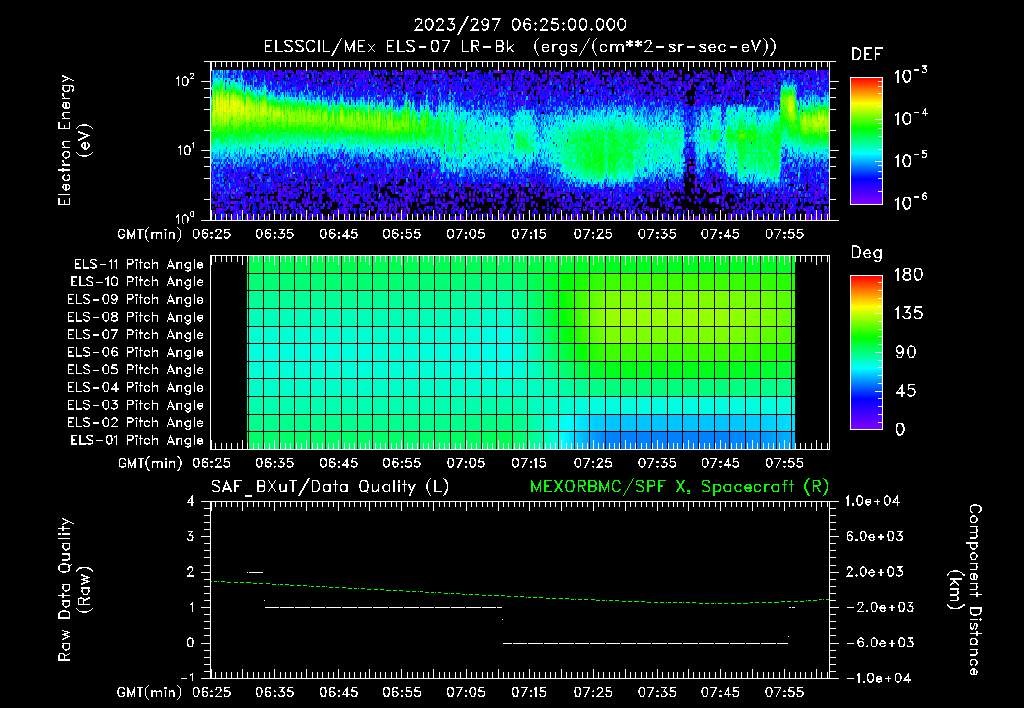Click the 3 tick on data quality axis
The width and height of the screenshot is (1024, 708).
click(191, 536)
